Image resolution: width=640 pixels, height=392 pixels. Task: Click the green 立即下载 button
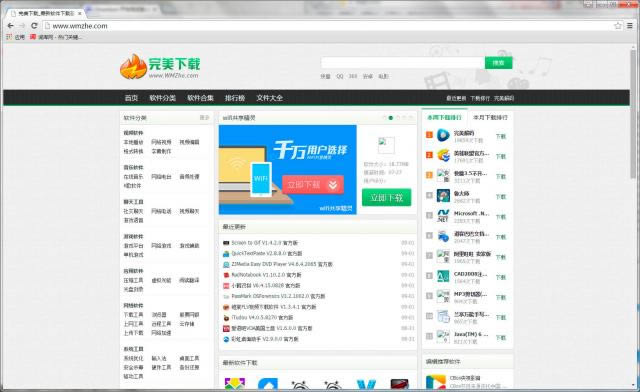click(x=387, y=198)
